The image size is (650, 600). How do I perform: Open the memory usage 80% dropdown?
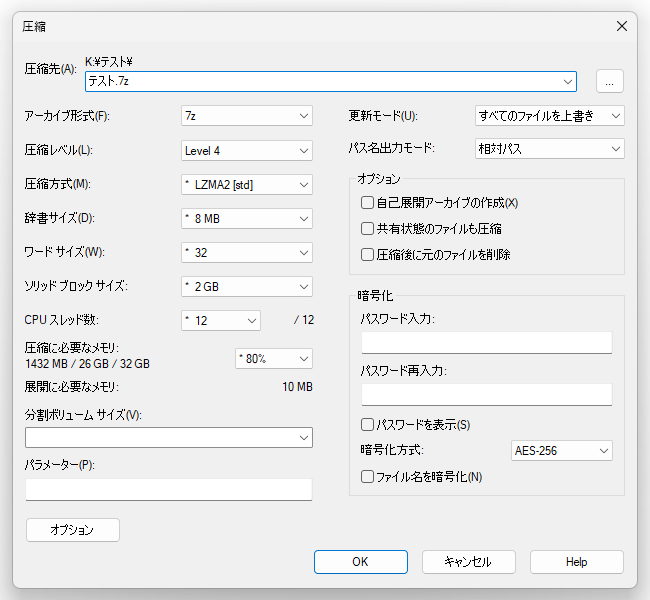tap(274, 359)
